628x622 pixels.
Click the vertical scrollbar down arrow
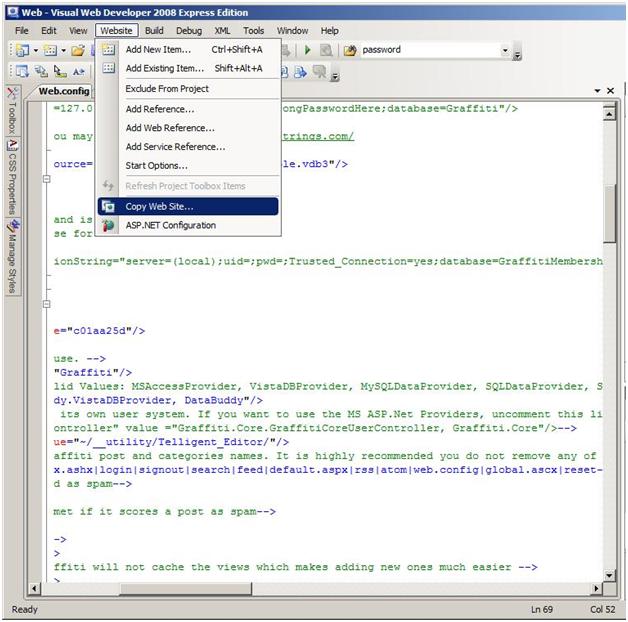609,576
